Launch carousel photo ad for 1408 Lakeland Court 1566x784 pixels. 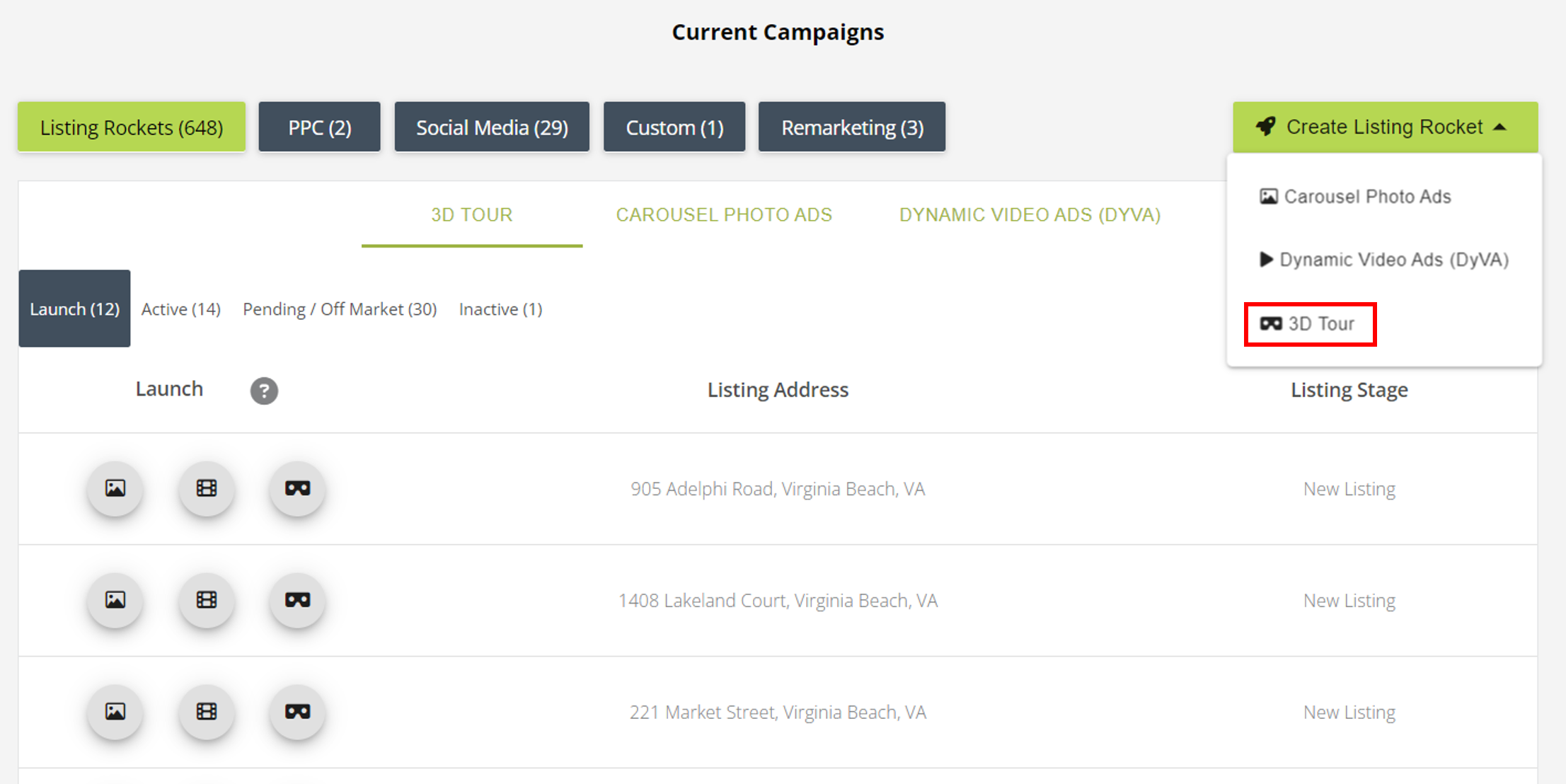coord(115,600)
